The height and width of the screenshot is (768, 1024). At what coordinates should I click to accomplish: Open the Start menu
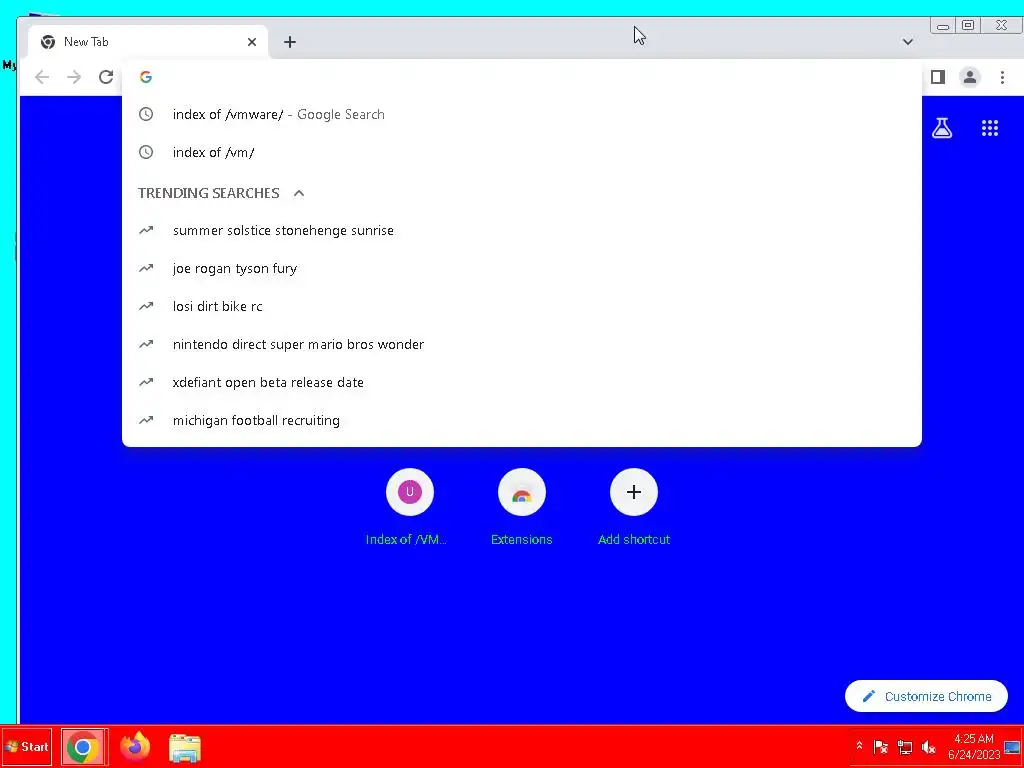coord(27,746)
